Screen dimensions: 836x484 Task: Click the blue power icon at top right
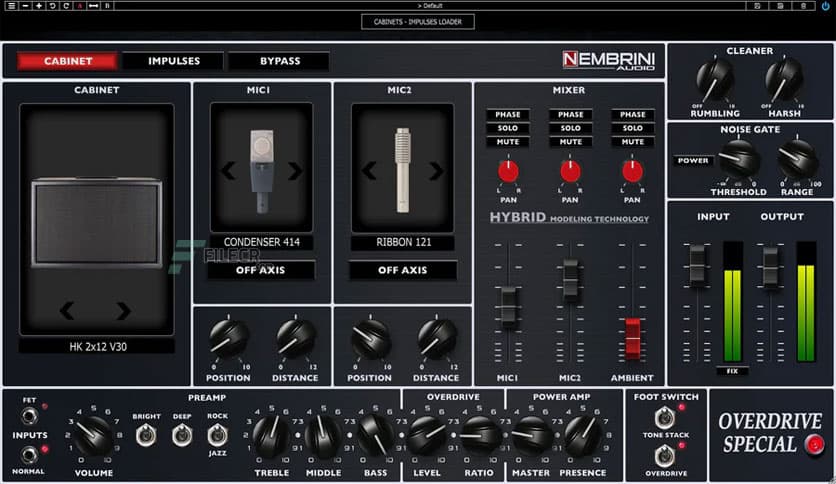click(825, 6)
